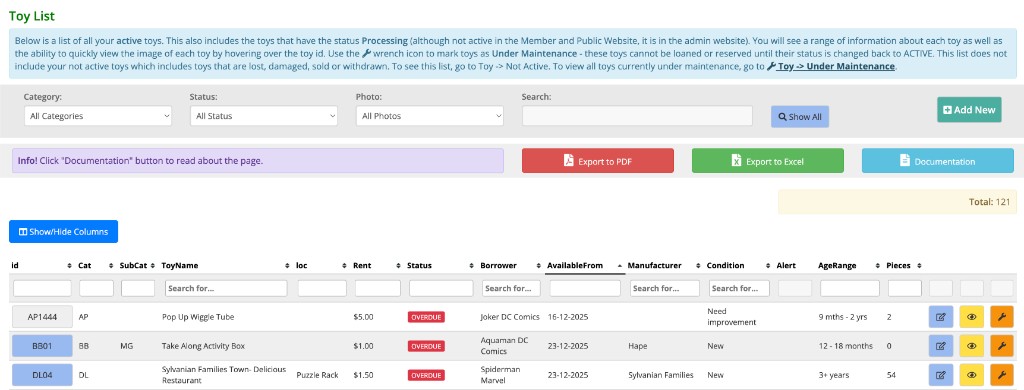Click the loc column filter box
Viewport: 1024px width, 390px height.
[322, 288]
